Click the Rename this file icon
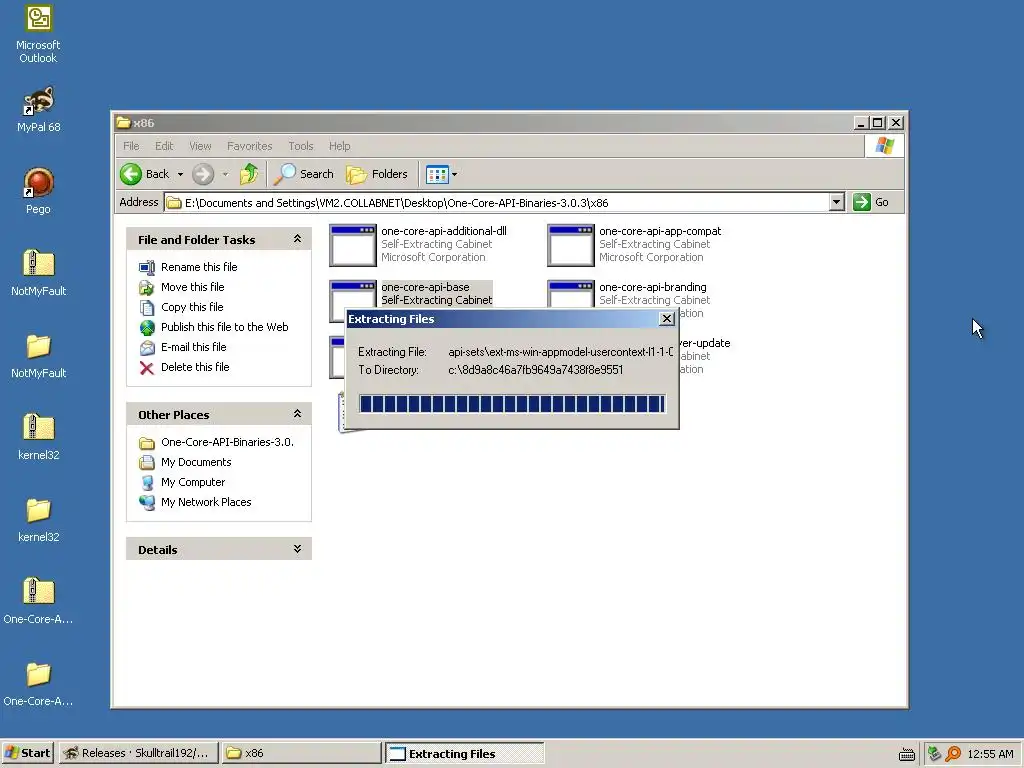The image size is (1024, 768). [147, 267]
